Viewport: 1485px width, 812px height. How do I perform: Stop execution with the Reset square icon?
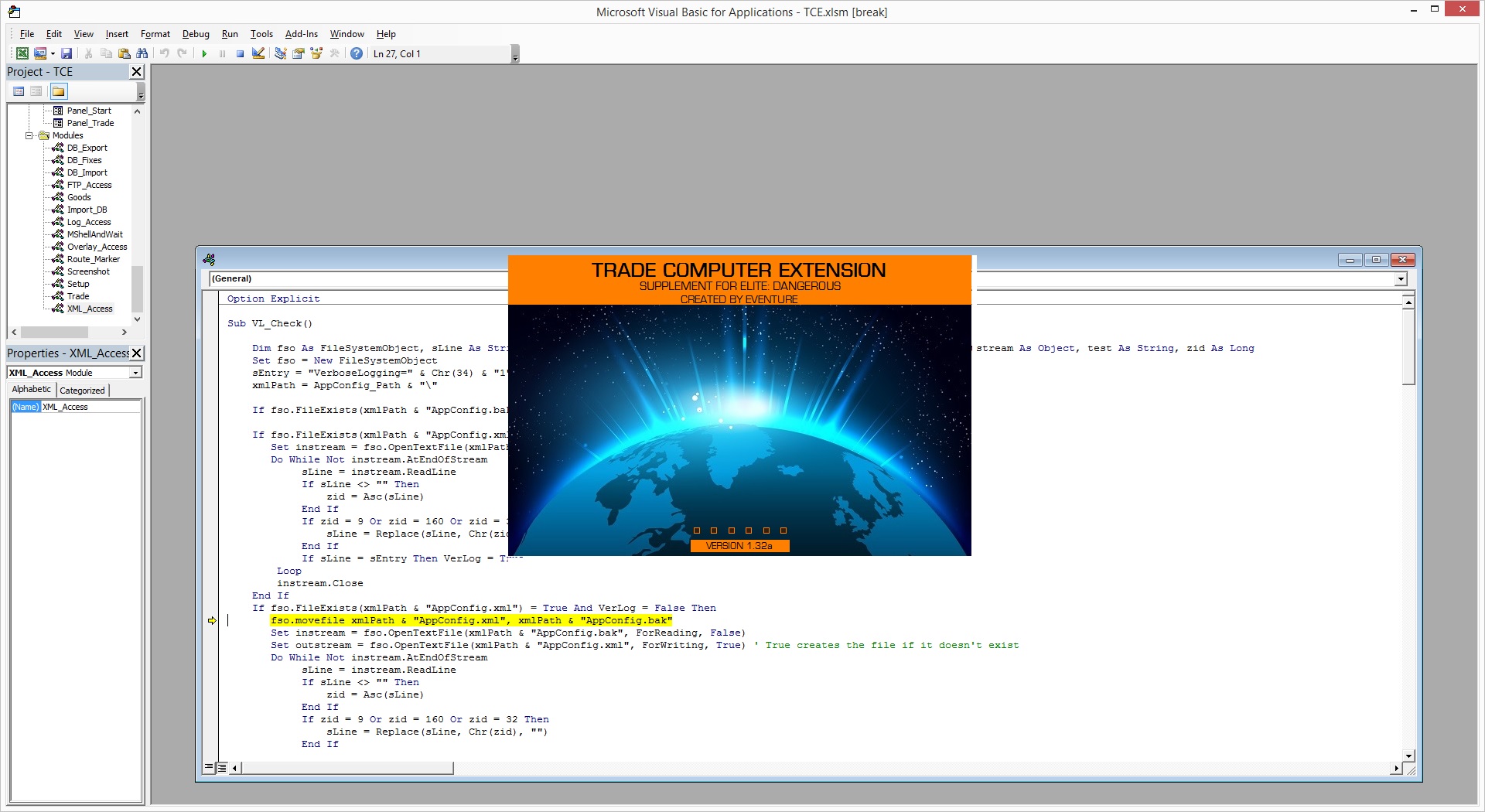[241, 53]
